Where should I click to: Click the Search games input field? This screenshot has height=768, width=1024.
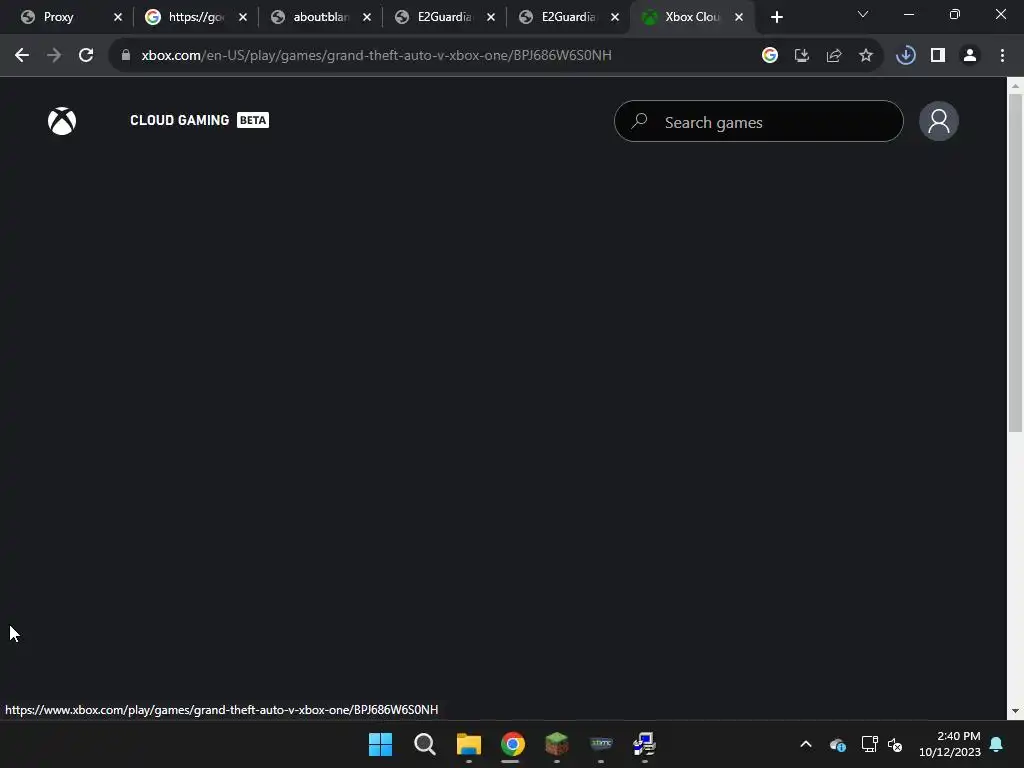click(758, 121)
